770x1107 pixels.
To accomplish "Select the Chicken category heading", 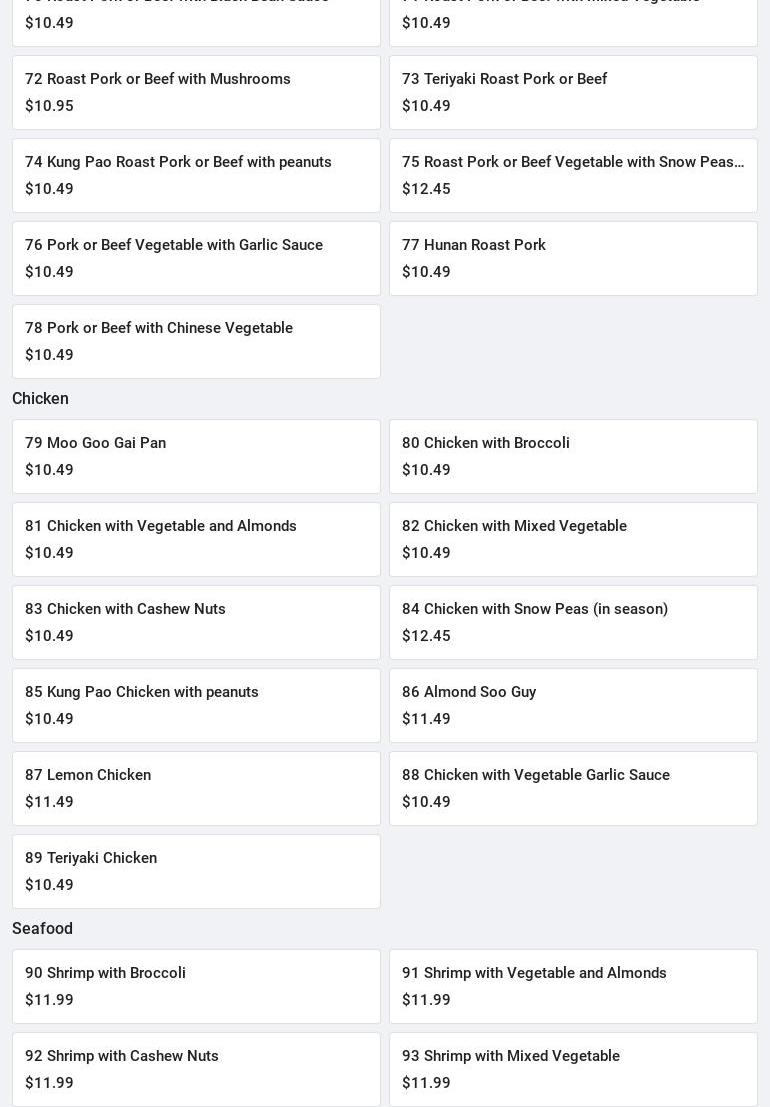I will [x=40, y=398].
